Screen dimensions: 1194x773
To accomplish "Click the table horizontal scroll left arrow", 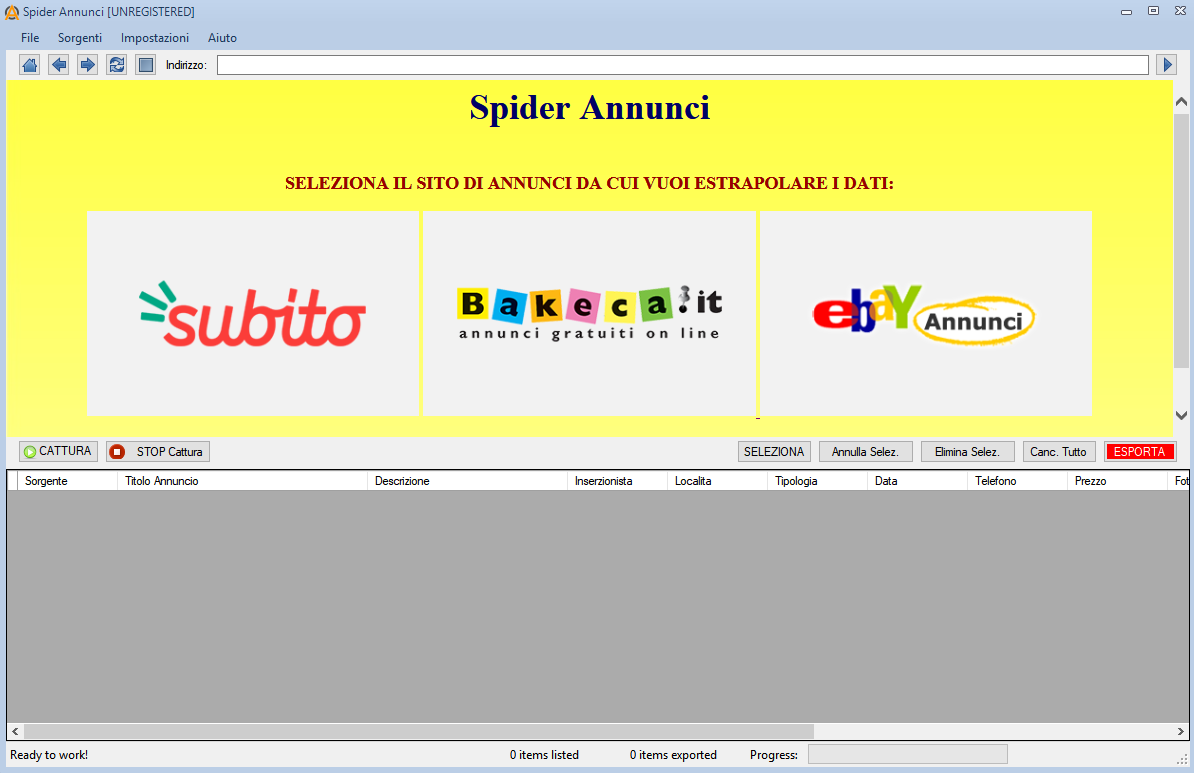I will [15, 731].
